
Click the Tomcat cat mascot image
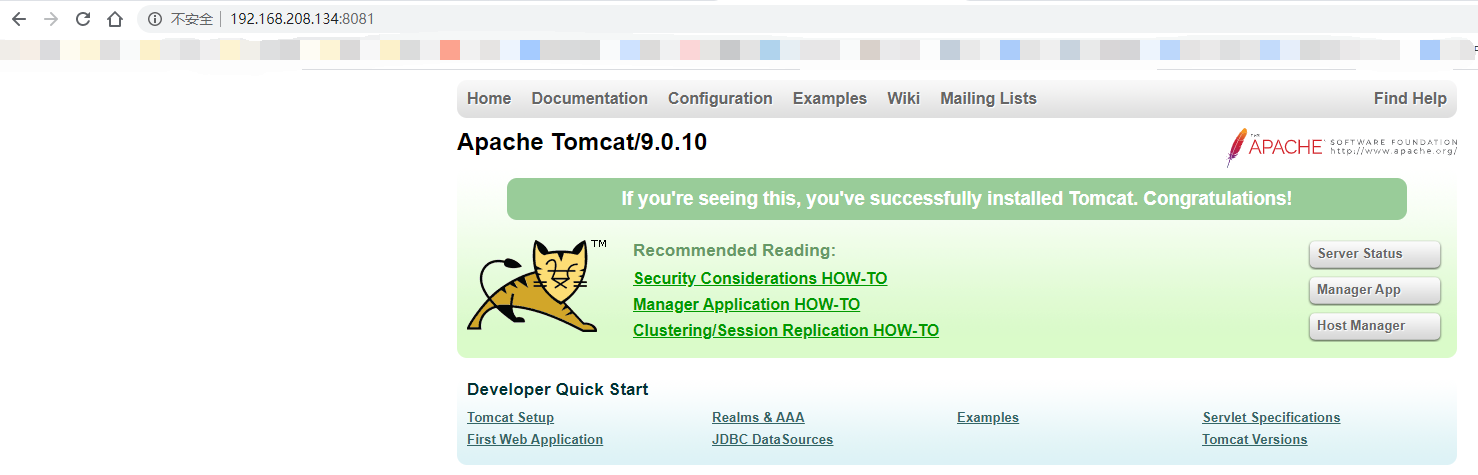[537, 286]
